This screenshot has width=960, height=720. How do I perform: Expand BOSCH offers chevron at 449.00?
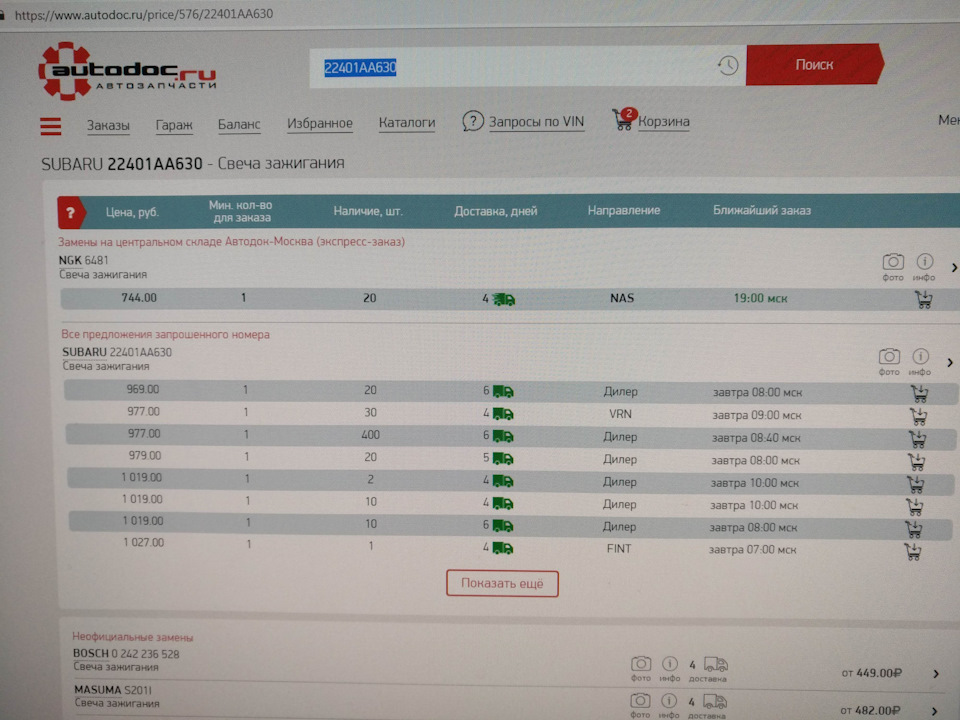pyautogui.click(x=936, y=673)
